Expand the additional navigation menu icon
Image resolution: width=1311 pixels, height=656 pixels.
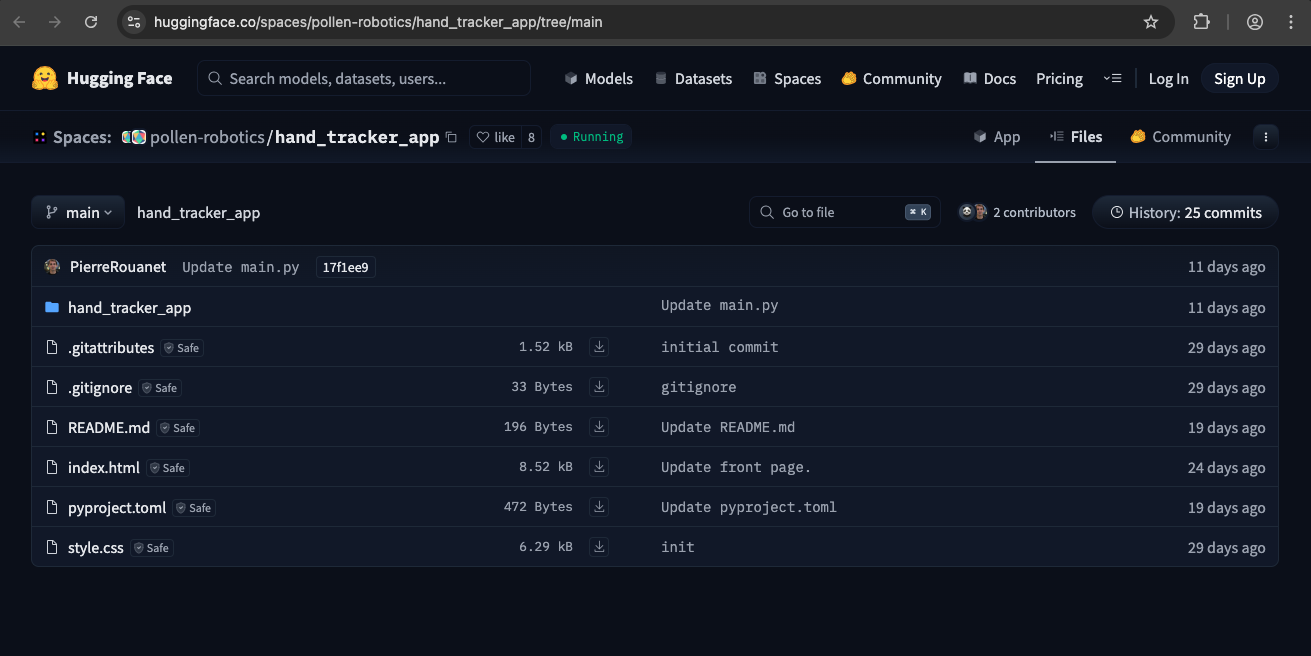click(x=1113, y=78)
